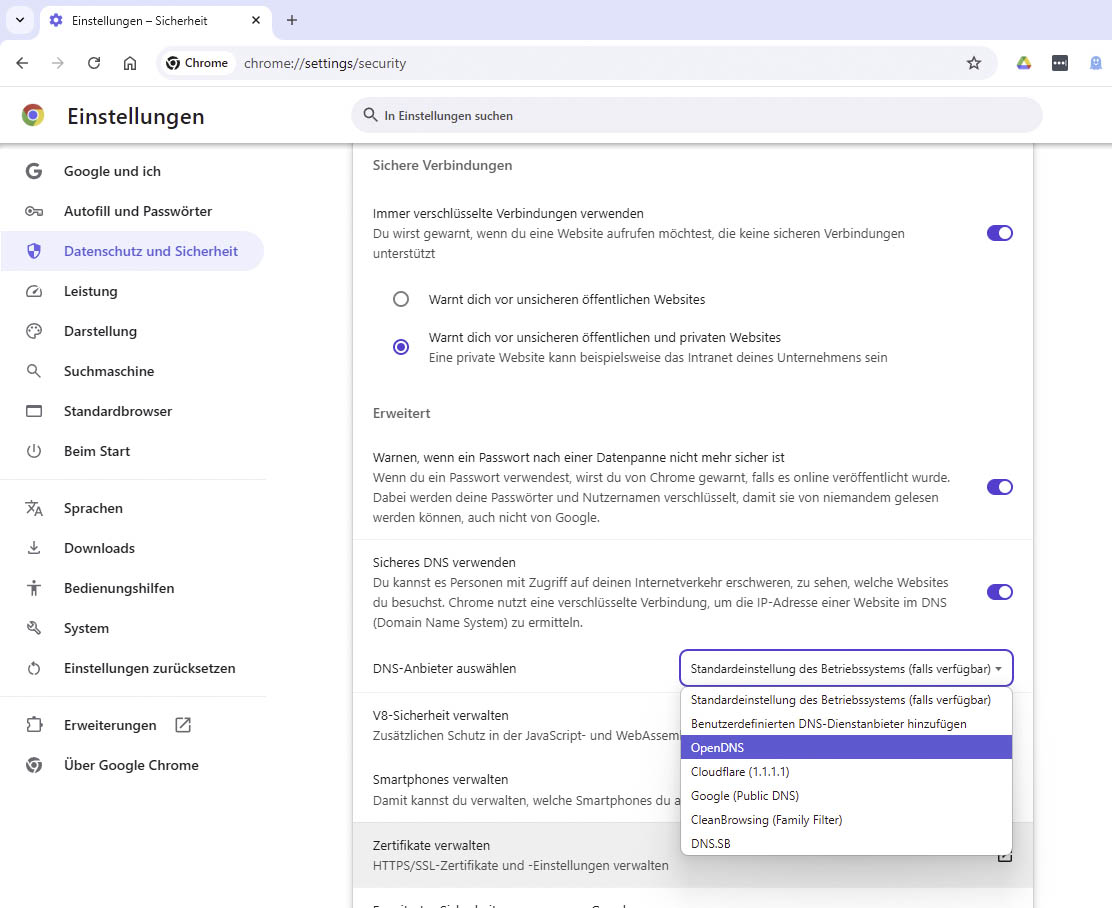Choose Benutzerdefinierten DNS-Dienstanbieter hinzufügen option
The width and height of the screenshot is (1112, 908).
tap(846, 724)
